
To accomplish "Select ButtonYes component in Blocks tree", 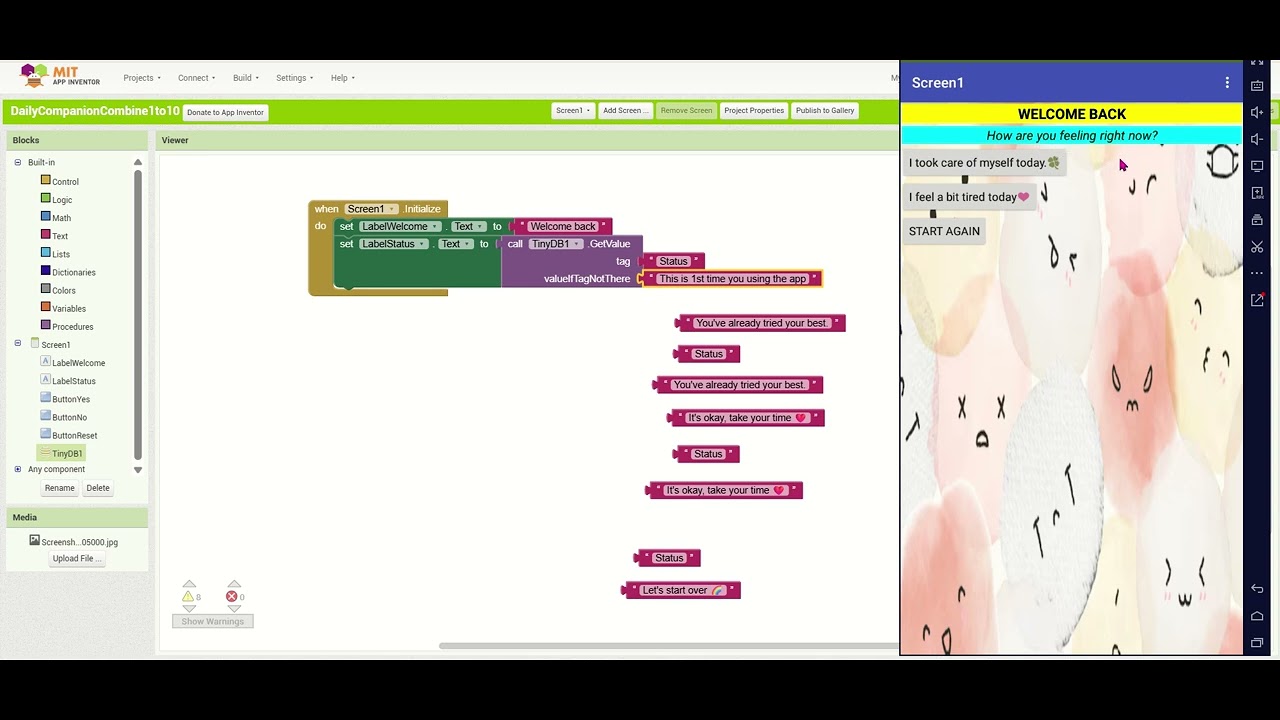I will click(x=65, y=399).
